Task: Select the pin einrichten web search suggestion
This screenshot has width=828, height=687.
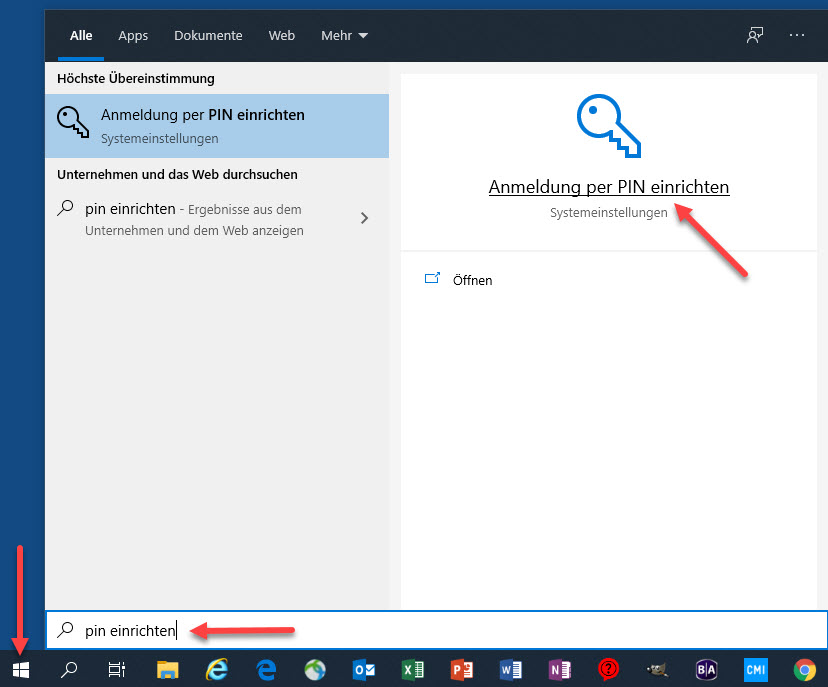Action: [x=217, y=219]
